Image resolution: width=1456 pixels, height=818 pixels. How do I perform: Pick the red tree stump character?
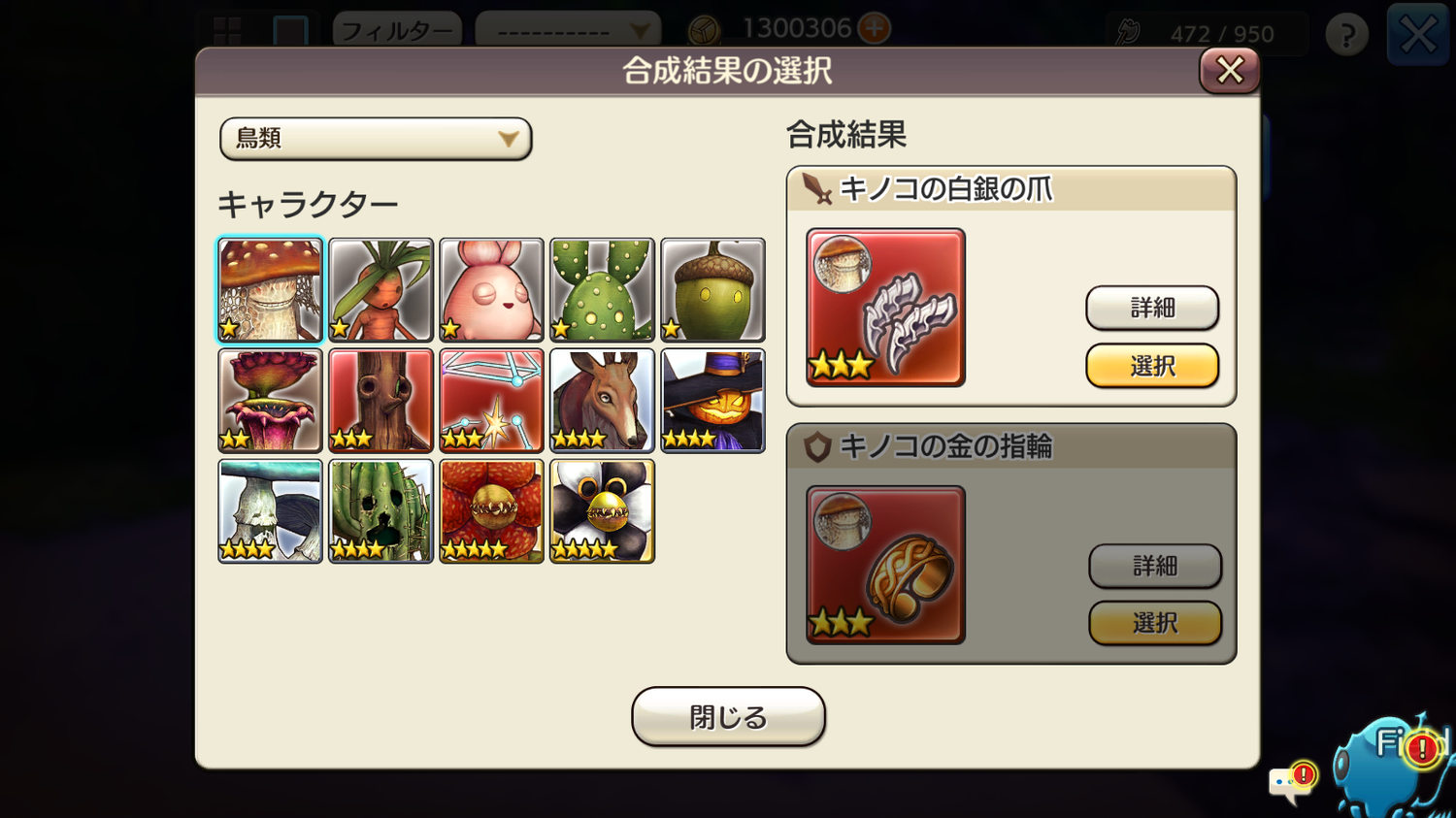tap(381, 401)
